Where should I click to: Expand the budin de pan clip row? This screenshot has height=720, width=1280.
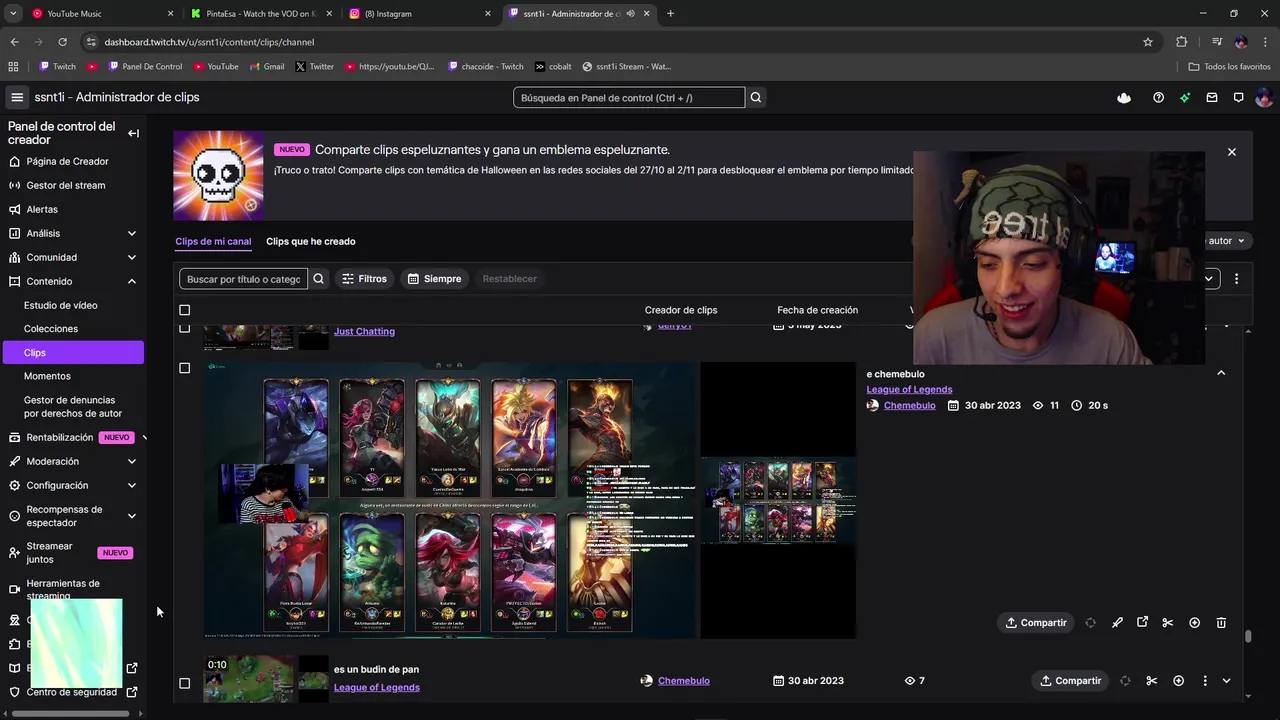pos(1227,681)
